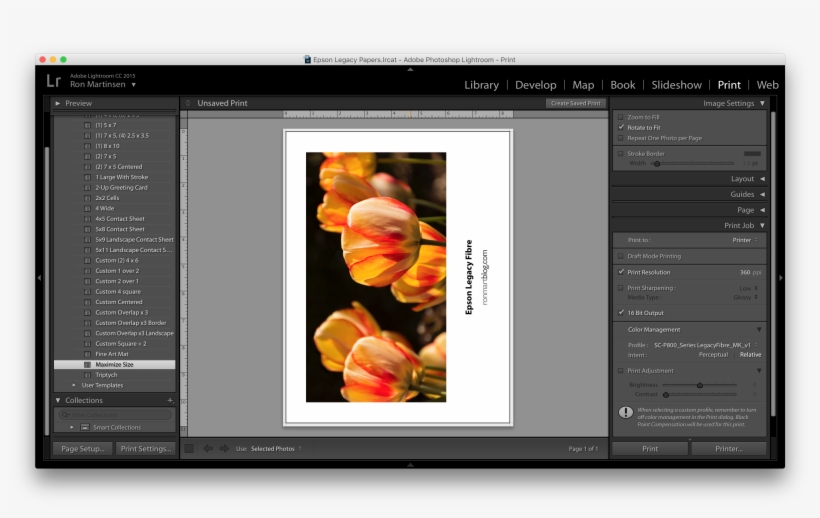Click the left panel hide arrow on the window edge
Viewport: 820px width, 518px height.
pyautogui.click(x=39, y=278)
